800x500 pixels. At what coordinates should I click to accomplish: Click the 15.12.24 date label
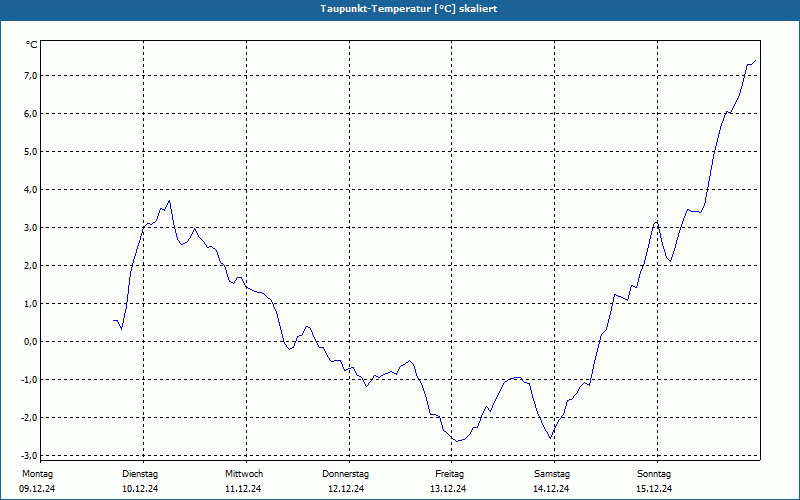(x=655, y=489)
